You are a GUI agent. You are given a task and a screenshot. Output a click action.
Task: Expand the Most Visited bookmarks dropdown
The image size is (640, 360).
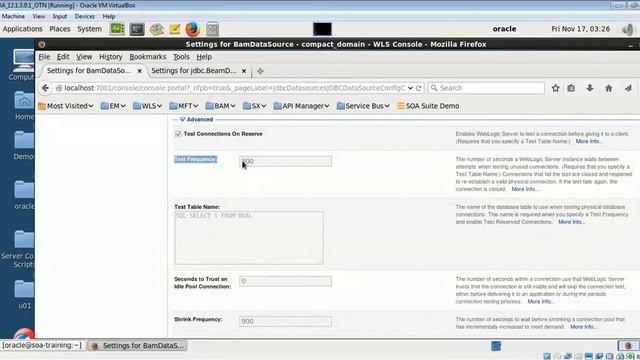click(x=66, y=106)
